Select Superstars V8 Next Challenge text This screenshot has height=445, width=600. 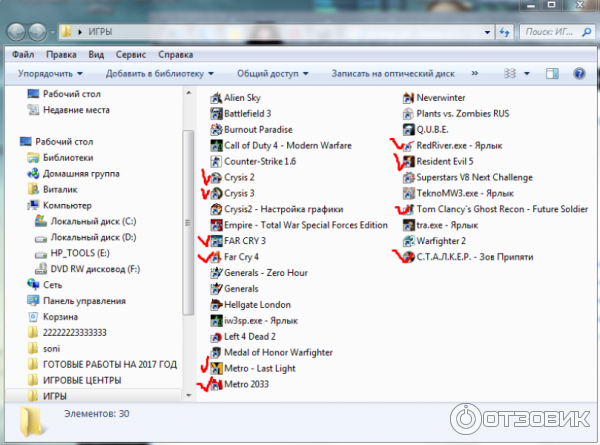click(x=474, y=178)
